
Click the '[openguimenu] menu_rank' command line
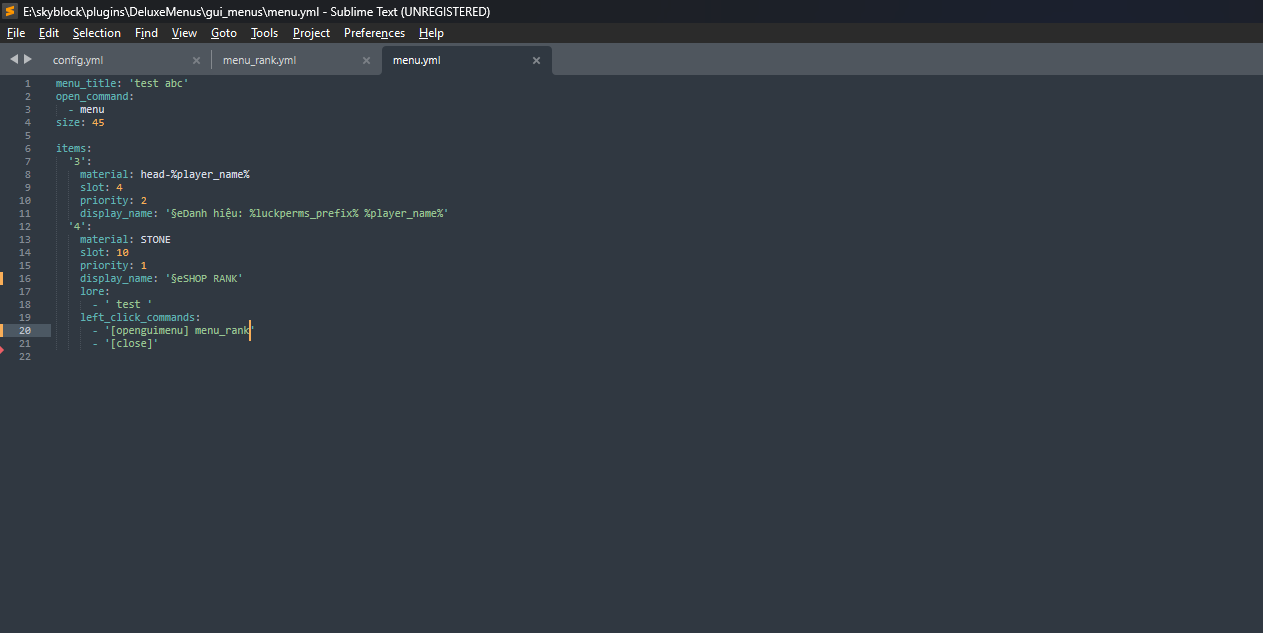[179, 330]
